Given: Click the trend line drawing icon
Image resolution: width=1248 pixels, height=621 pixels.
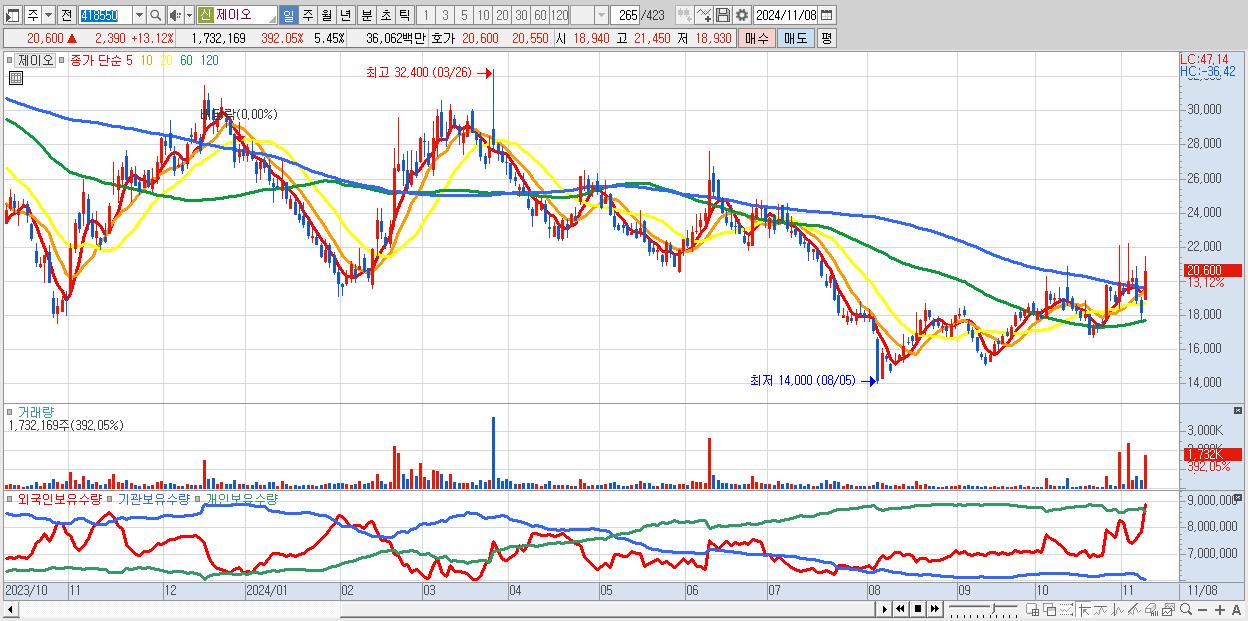Looking at the screenshot, I should (1101, 609).
